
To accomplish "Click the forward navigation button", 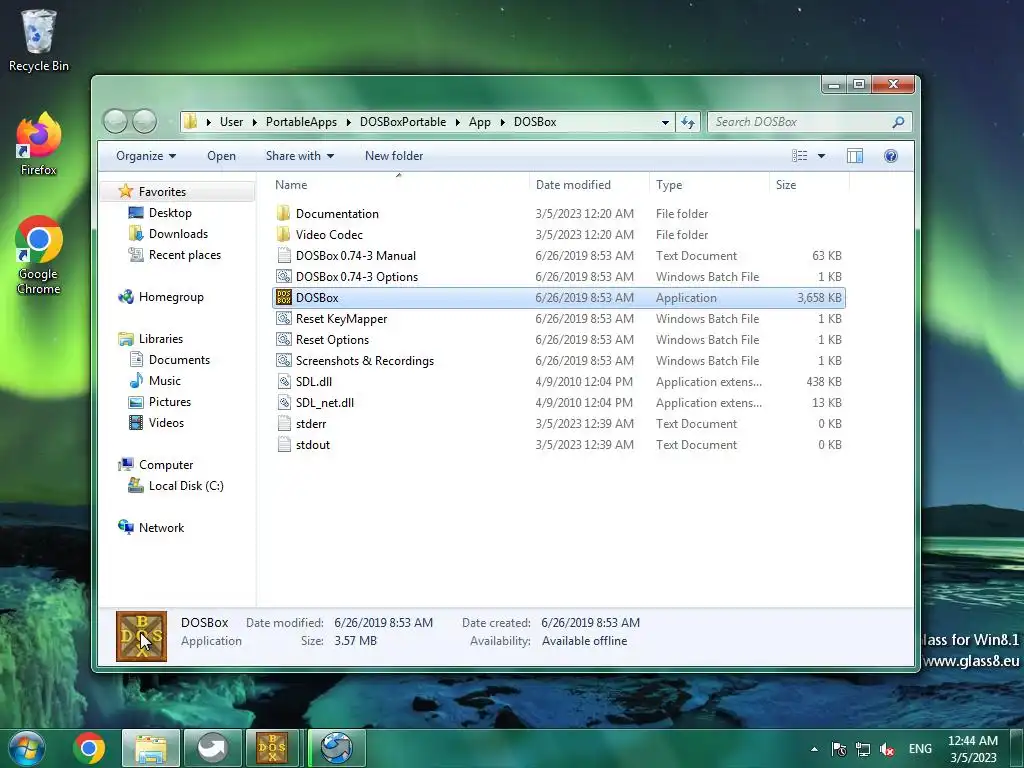I will coord(145,121).
